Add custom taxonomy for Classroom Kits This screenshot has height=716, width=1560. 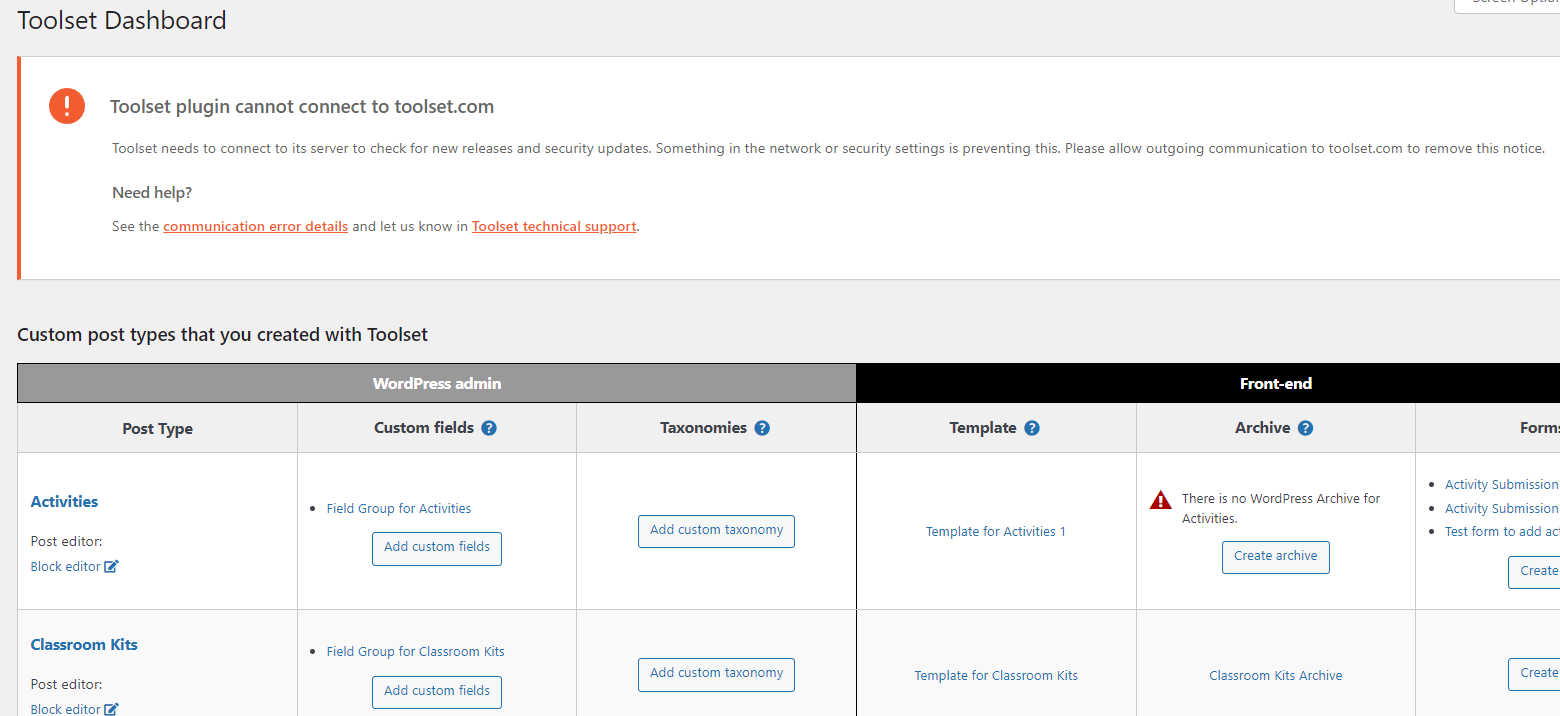tap(716, 674)
